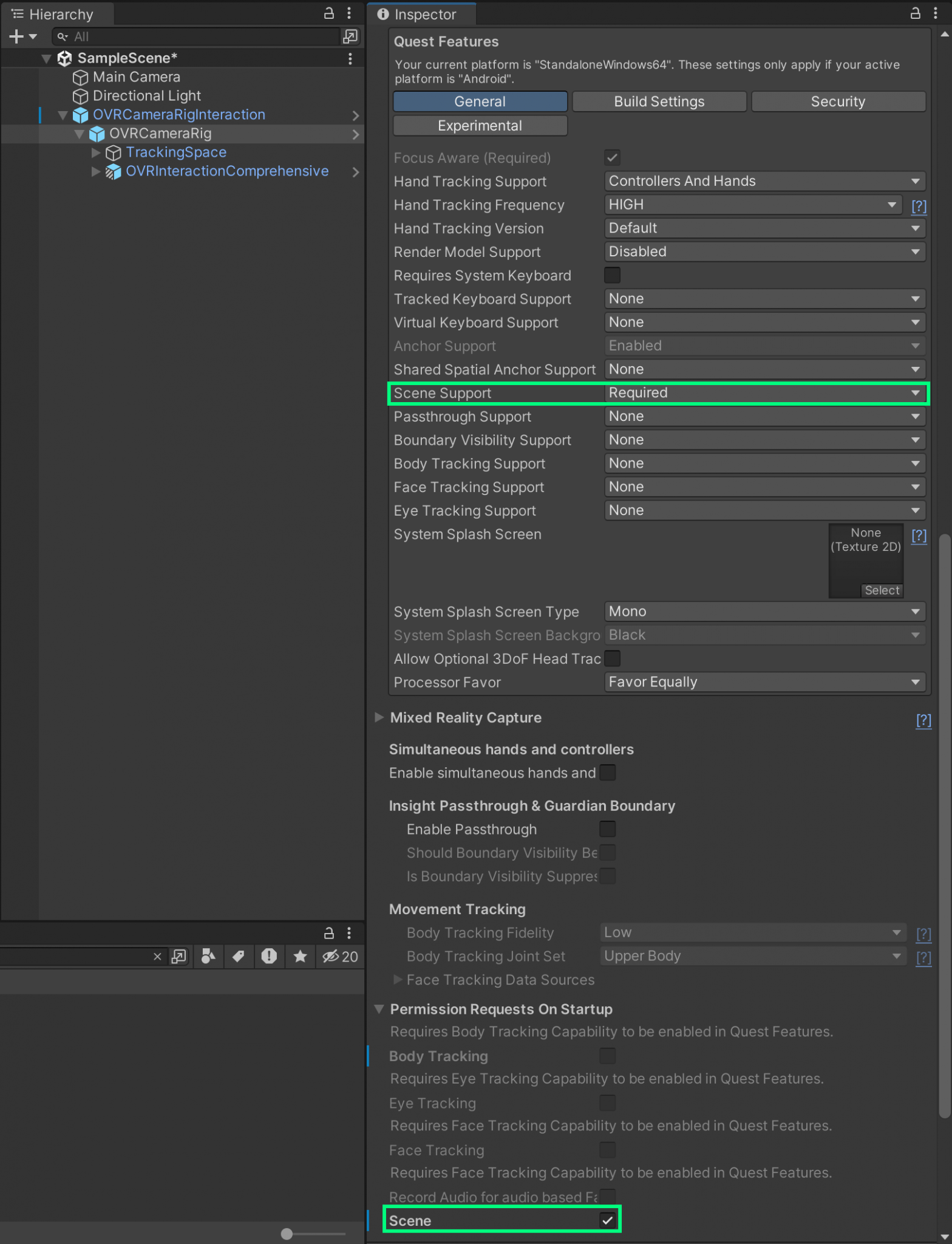
Task: Open the Hand Tracking Frequency help link
Action: pos(919,206)
